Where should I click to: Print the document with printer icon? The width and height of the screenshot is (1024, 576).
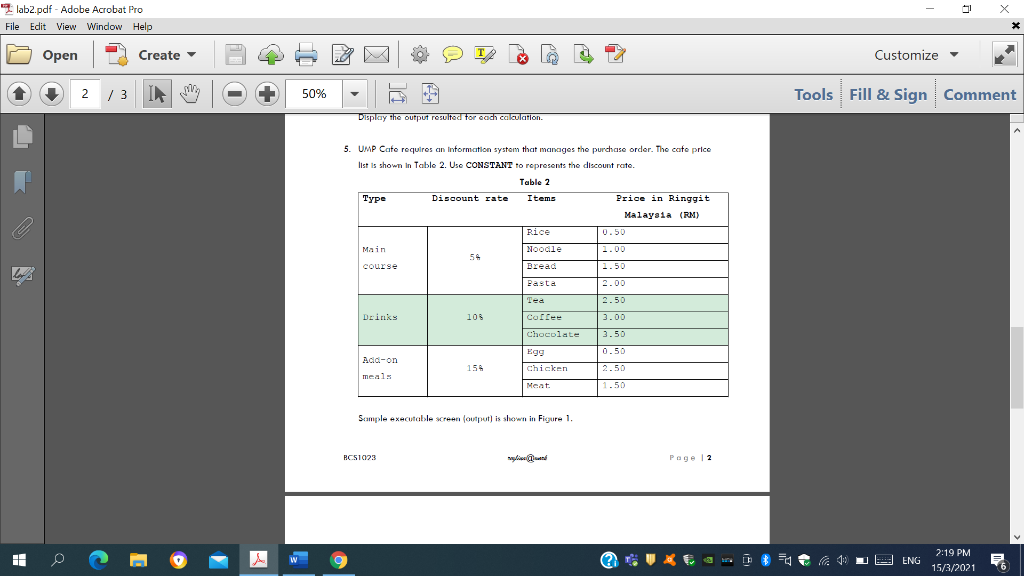(x=306, y=55)
